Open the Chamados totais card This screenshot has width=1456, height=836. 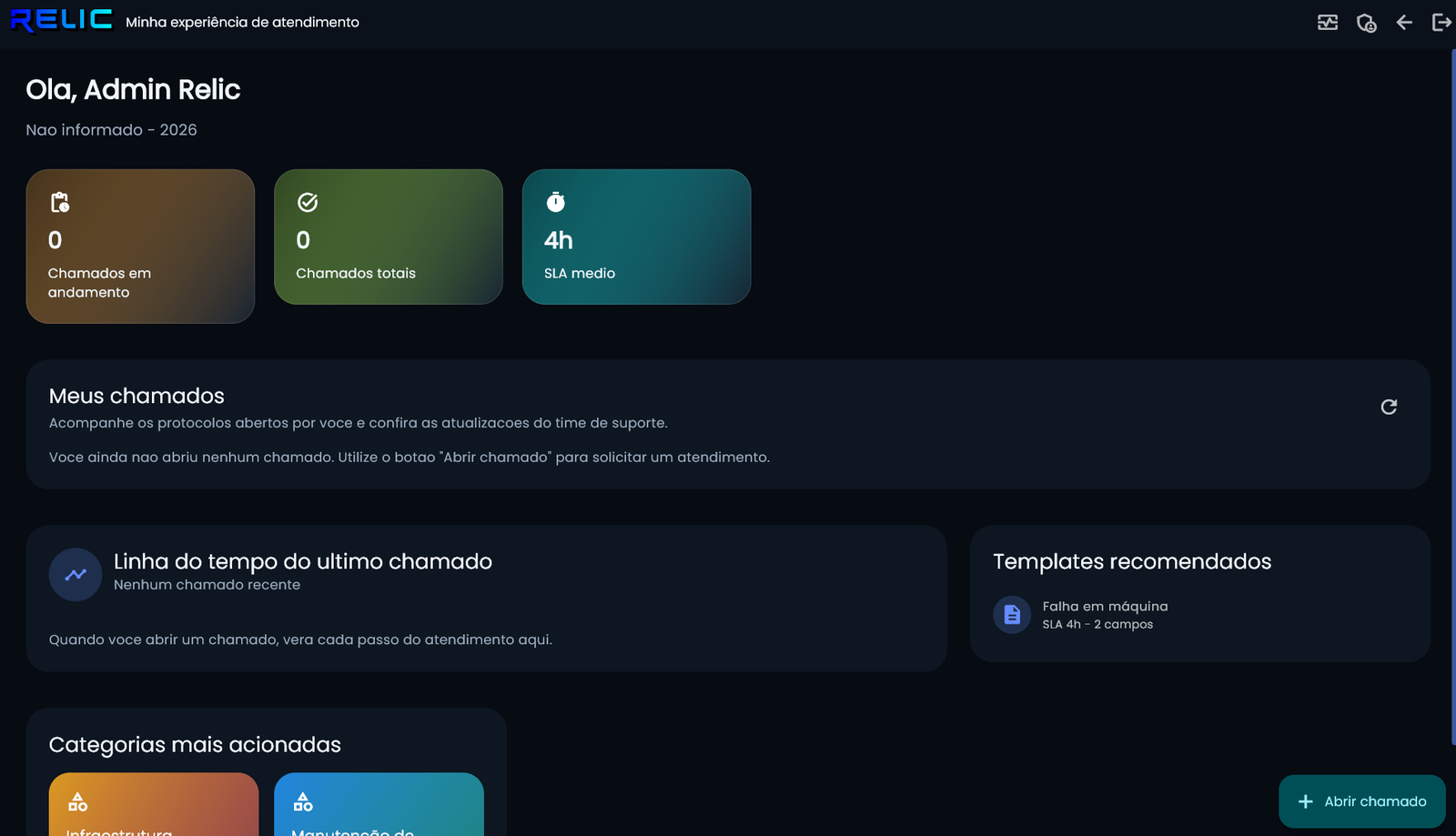pos(389,237)
